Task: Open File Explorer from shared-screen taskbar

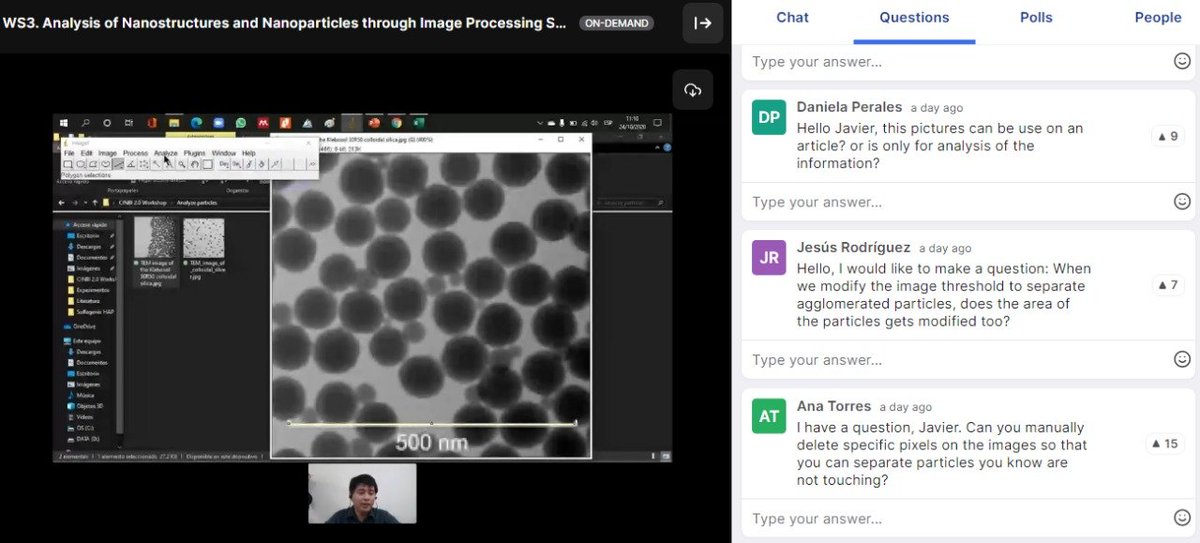Action: (x=174, y=123)
